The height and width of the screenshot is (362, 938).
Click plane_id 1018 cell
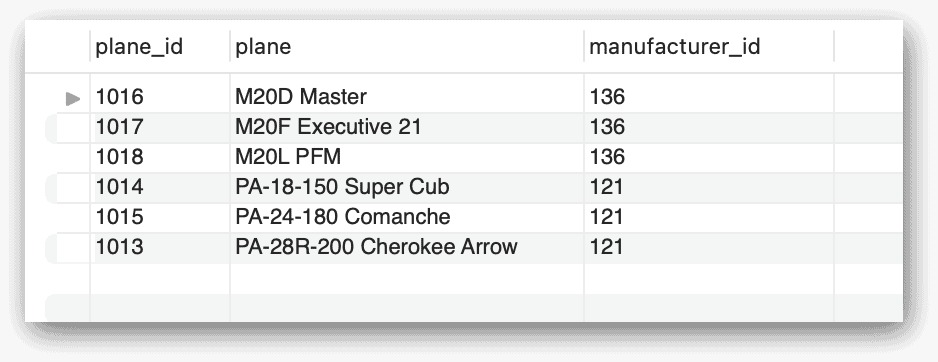(160, 157)
